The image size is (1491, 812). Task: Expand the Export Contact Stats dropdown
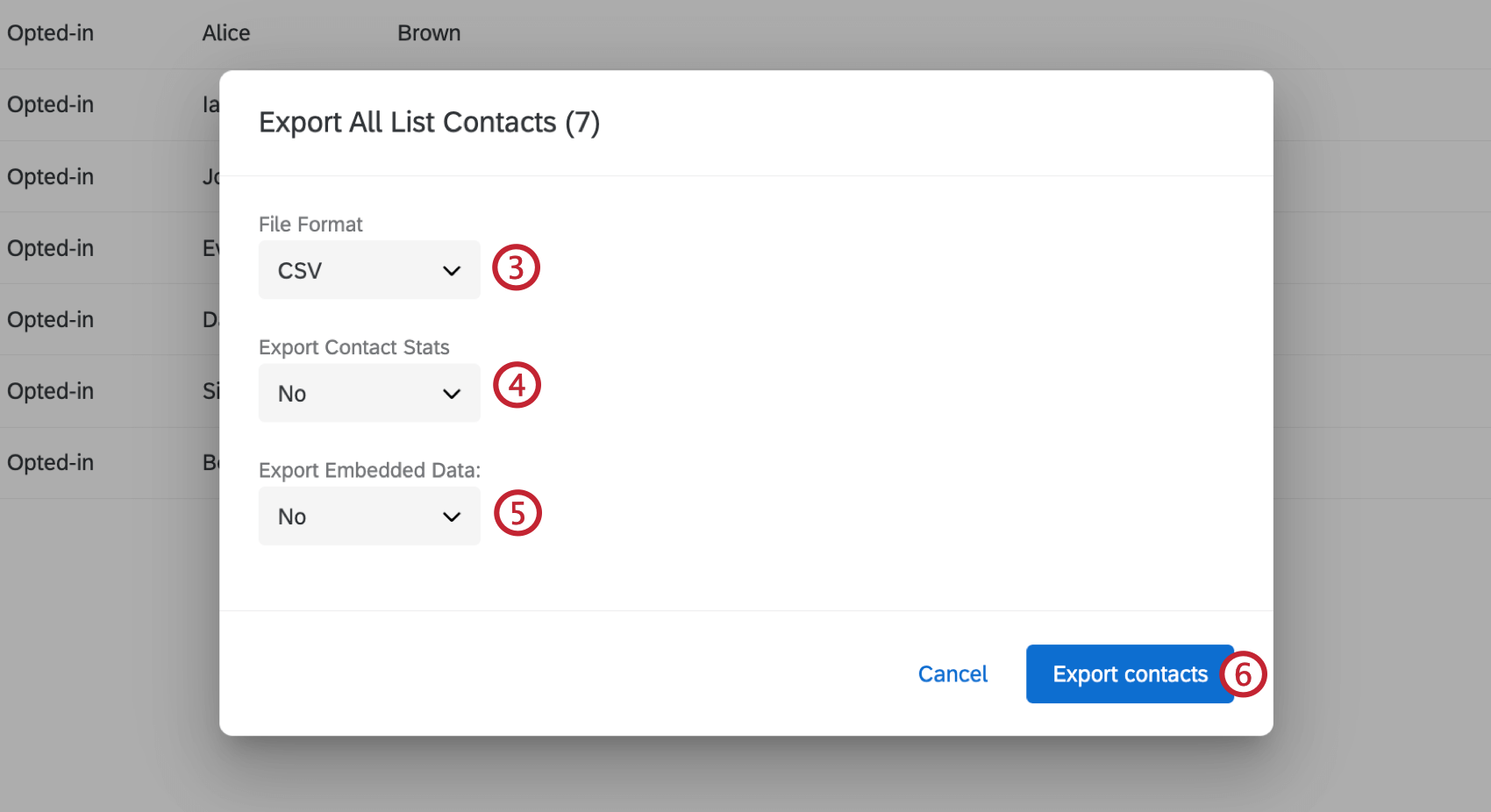tap(368, 393)
